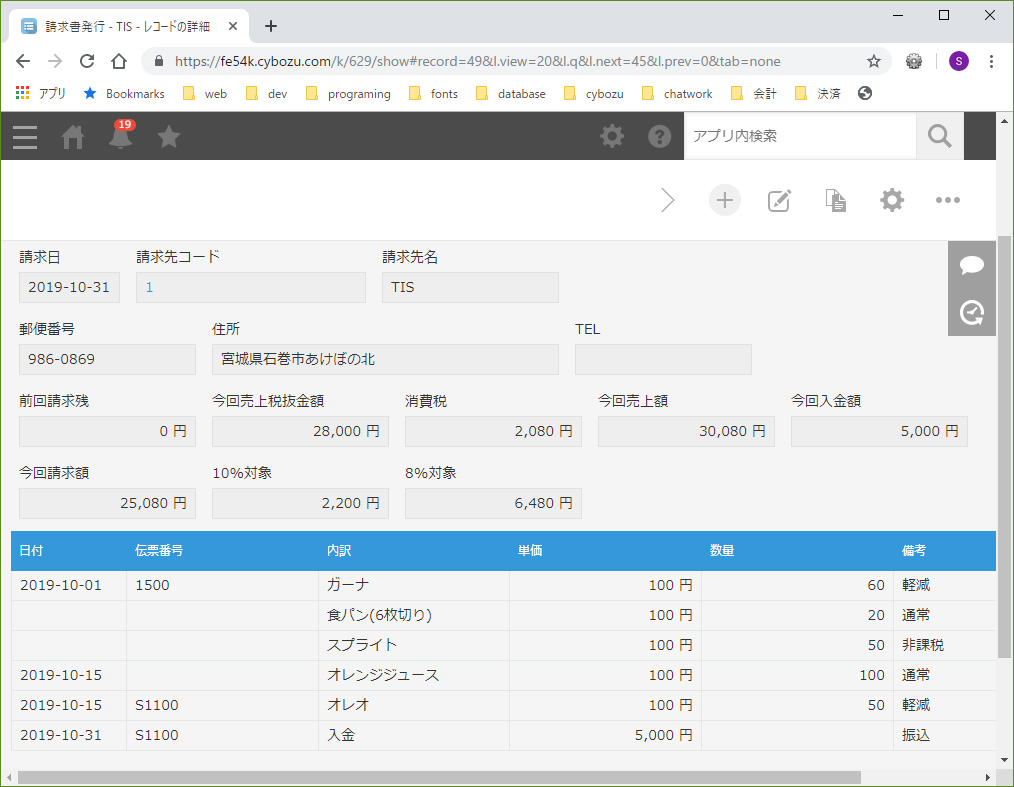Open record change history icon
1014x787 pixels.
(x=972, y=312)
